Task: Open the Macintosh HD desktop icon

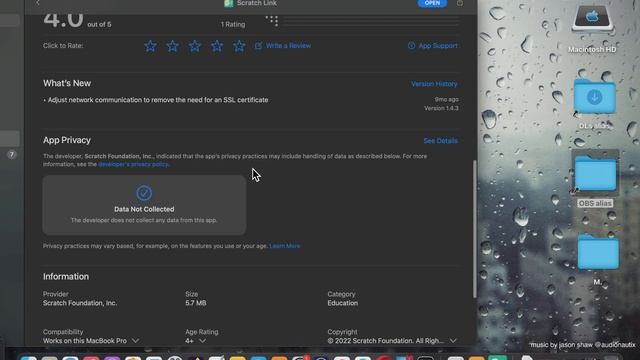Action: (x=592, y=18)
